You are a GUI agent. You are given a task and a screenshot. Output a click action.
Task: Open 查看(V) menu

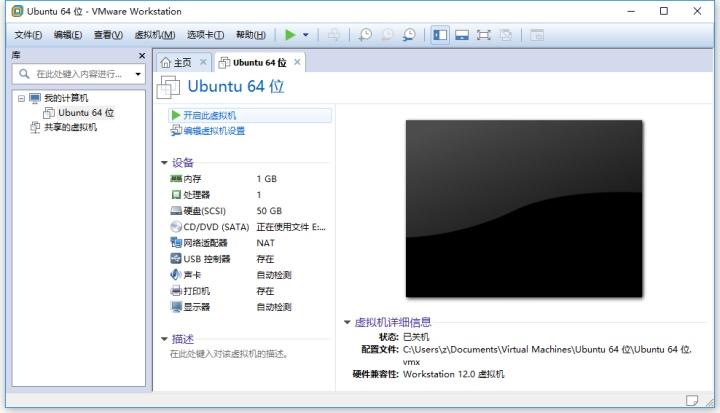tap(108, 35)
